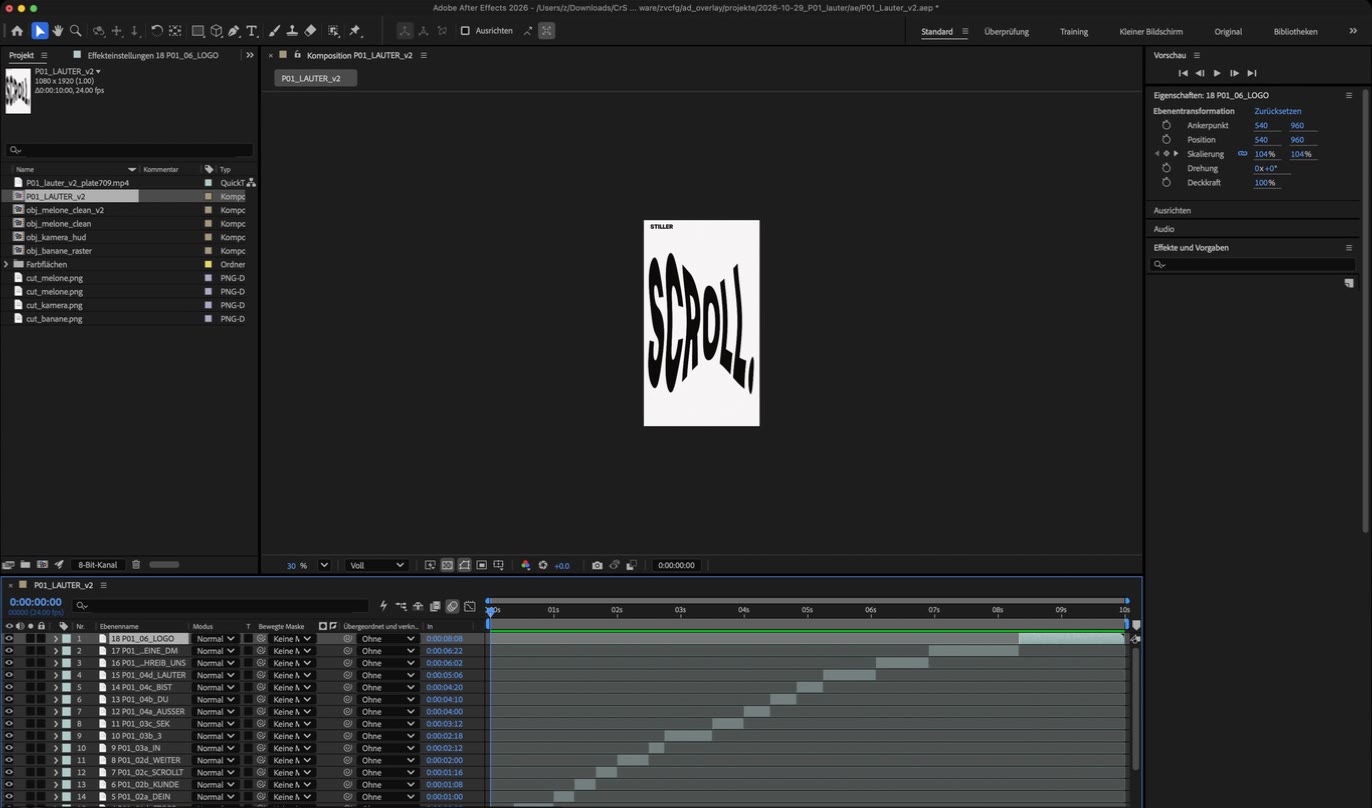Image resolution: width=1372 pixels, height=808 pixels.
Task: Toggle the scale constrain proportions link
Action: (1243, 154)
